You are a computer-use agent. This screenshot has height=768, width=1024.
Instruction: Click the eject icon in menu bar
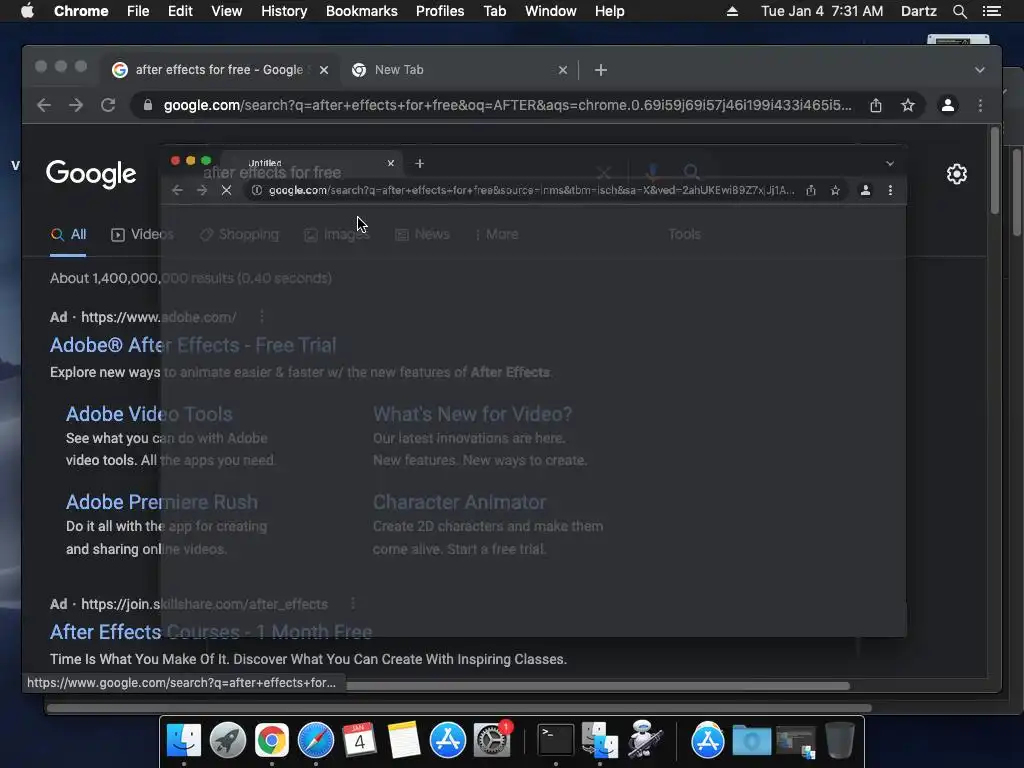[x=732, y=11]
